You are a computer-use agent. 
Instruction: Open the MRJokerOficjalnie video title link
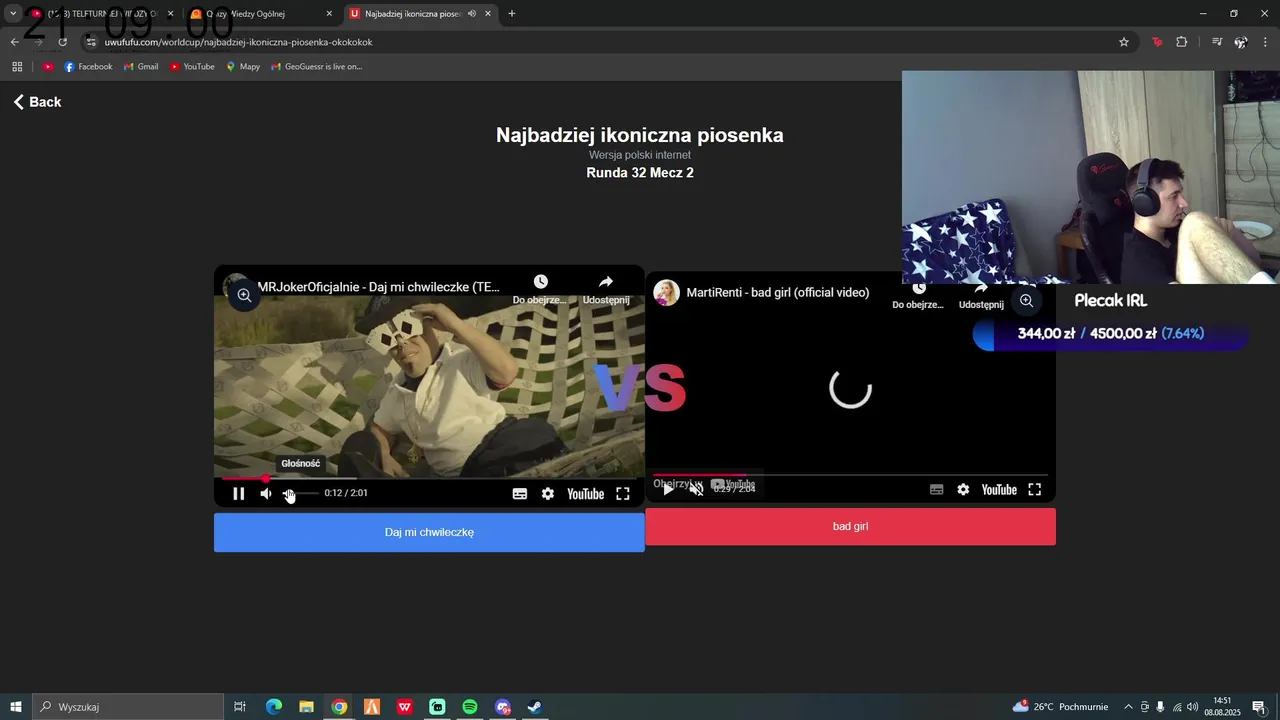[x=378, y=287]
